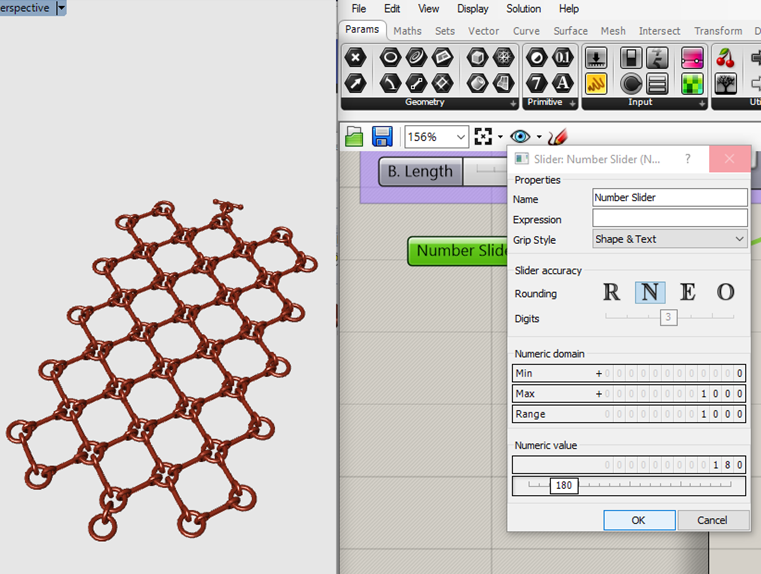Pick the pink Gradient input icon
761x574 pixels.
693,58
